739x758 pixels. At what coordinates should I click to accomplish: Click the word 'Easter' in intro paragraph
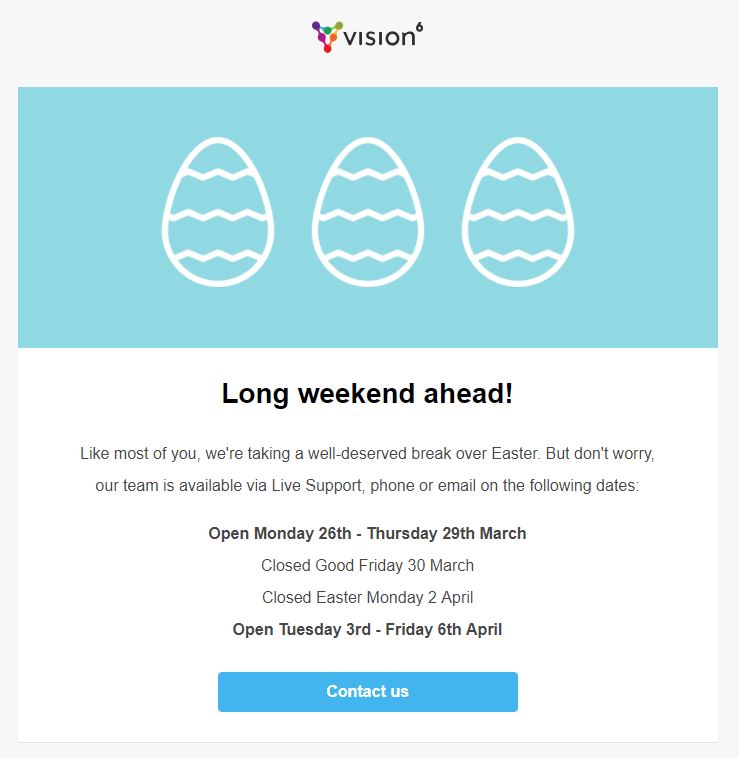pyautogui.click(x=514, y=453)
